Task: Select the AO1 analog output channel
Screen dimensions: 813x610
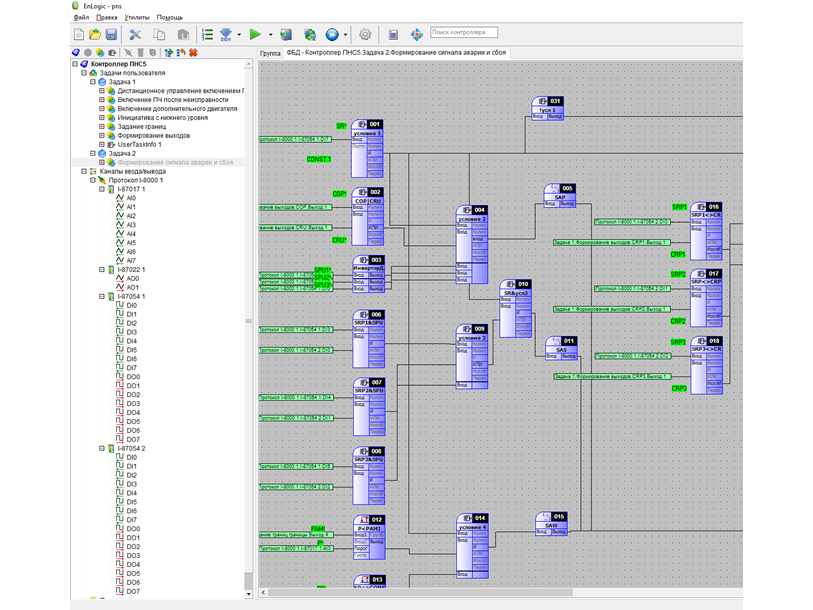Action: (x=133, y=287)
